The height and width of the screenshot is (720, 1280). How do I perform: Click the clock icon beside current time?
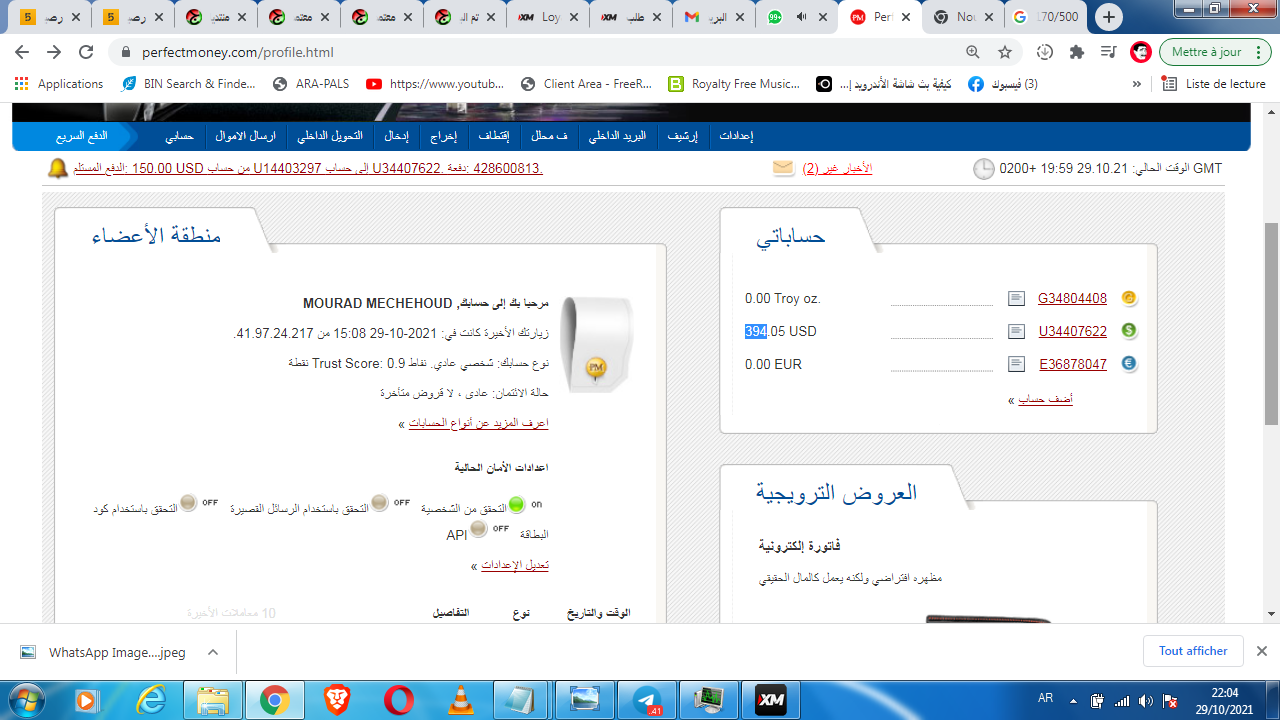click(984, 168)
